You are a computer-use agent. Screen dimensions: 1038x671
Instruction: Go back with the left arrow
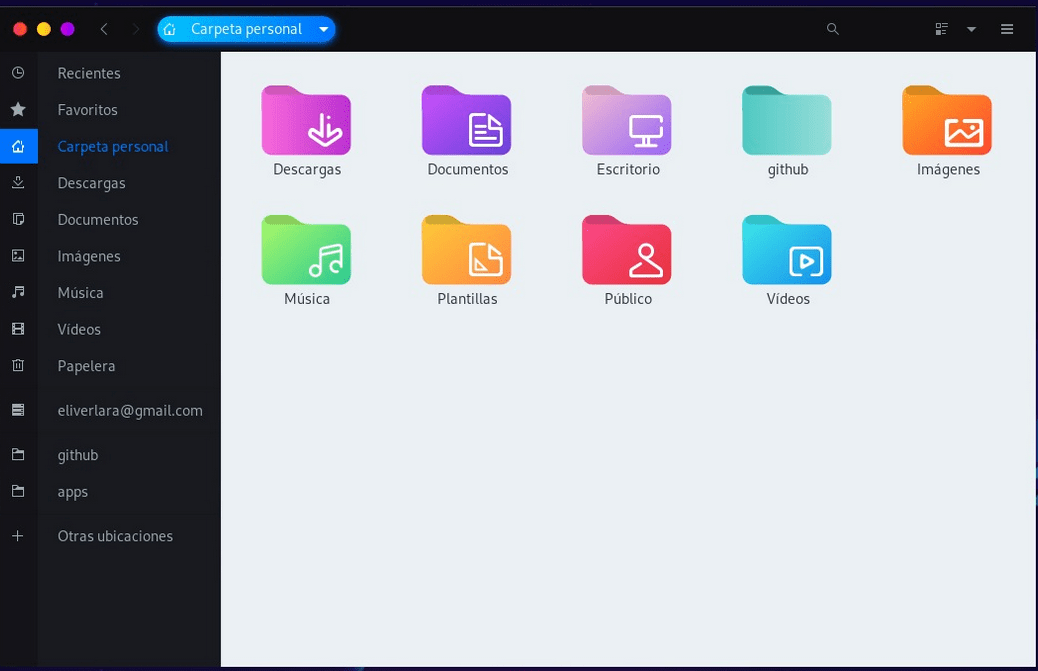click(x=104, y=29)
